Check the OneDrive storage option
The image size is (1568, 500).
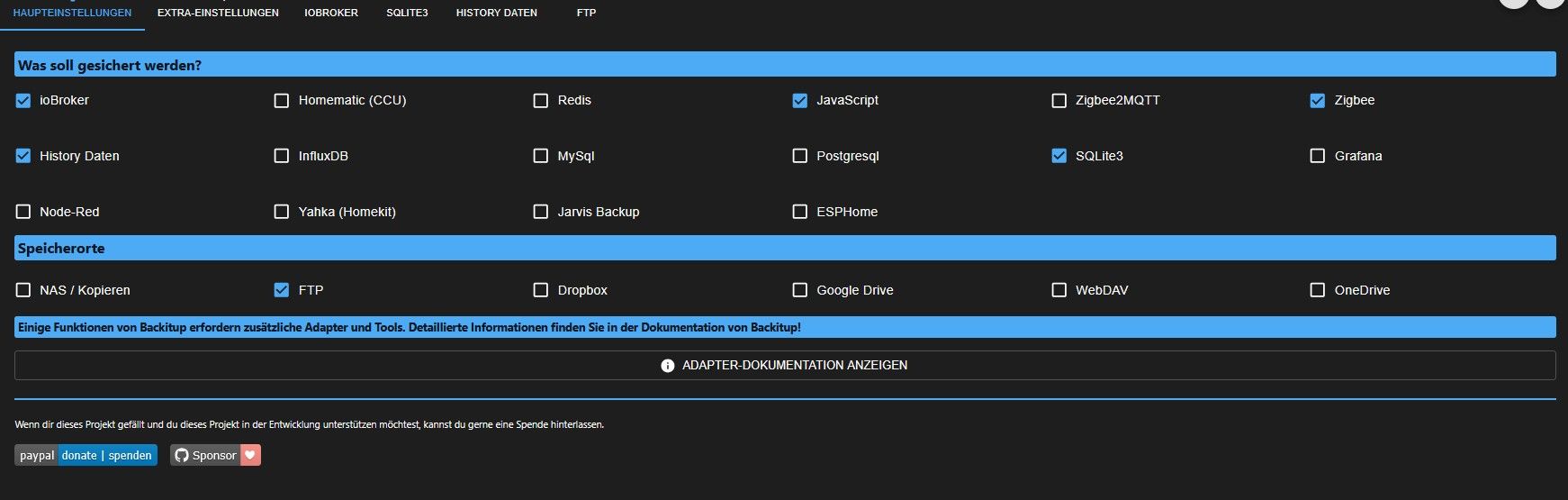click(1318, 290)
